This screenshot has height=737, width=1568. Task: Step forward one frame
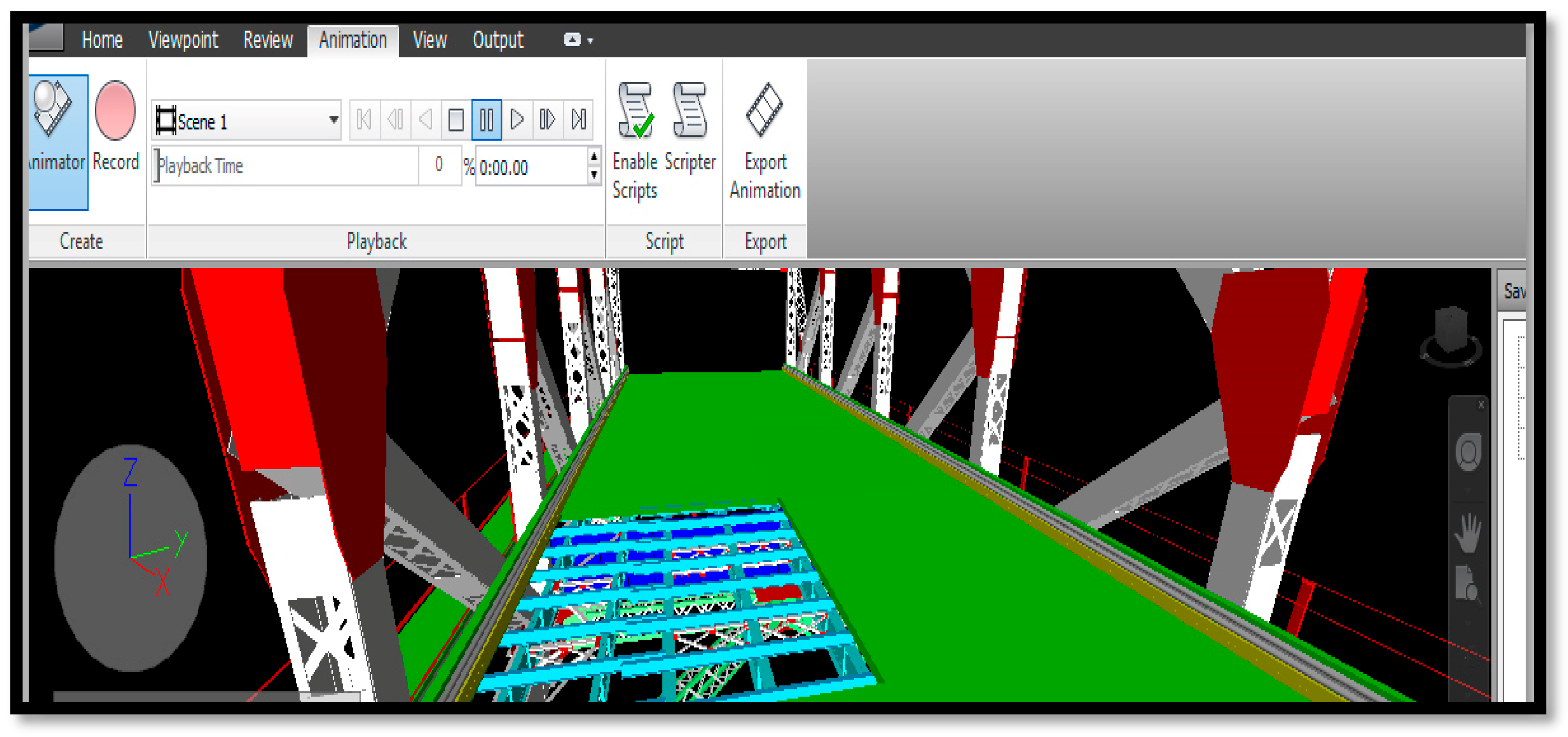tap(547, 119)
